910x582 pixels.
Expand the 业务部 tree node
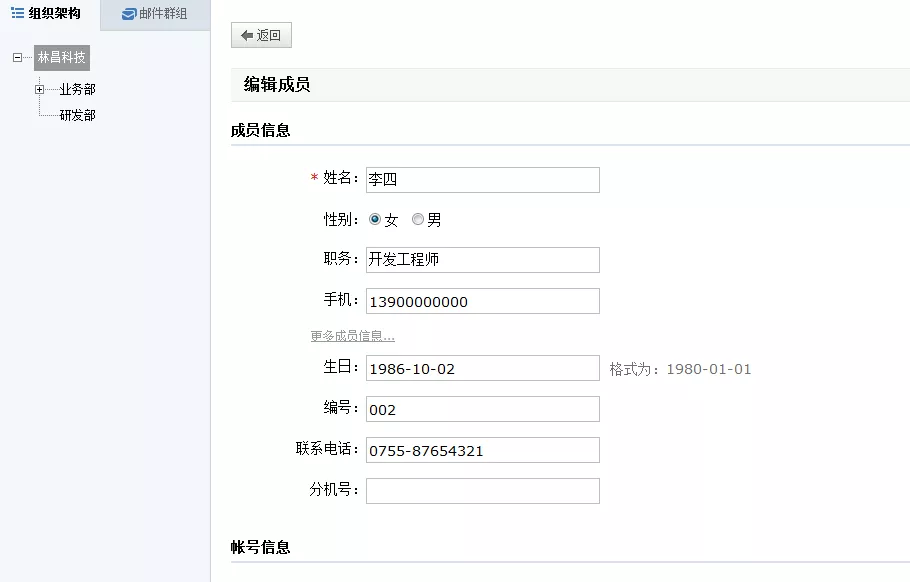point(40,90)
